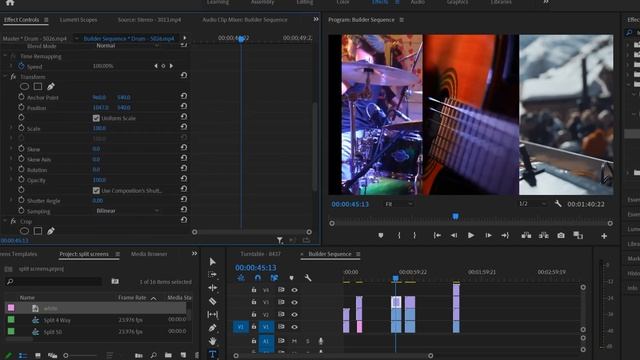The height and width of the screenshot is (360, 640).
Task: Toggle stopwatch animation for Position
Action: (21, 107)
